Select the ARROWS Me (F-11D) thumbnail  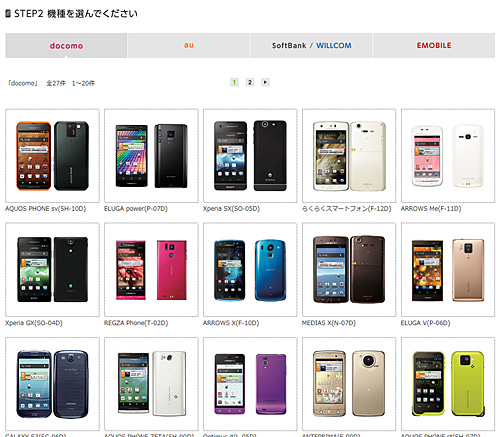tap(448, 156)
